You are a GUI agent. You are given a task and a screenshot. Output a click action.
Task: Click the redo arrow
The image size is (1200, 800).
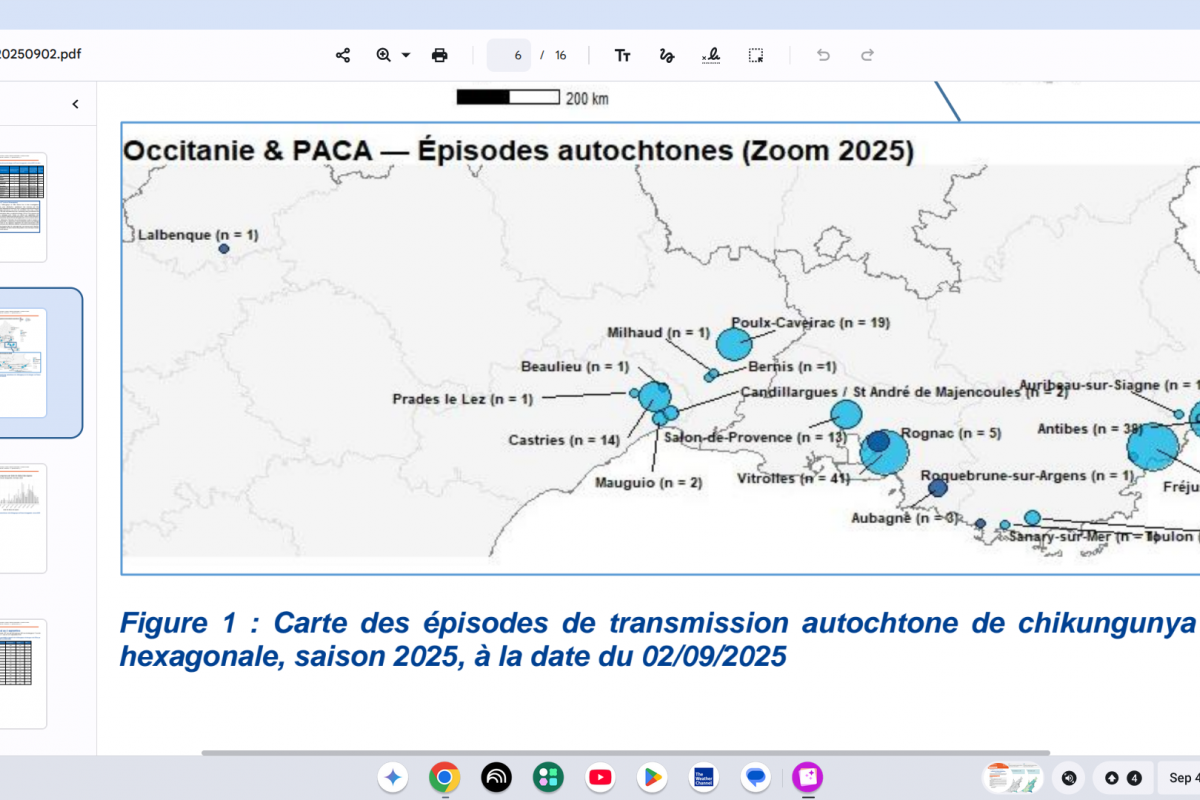868,55
